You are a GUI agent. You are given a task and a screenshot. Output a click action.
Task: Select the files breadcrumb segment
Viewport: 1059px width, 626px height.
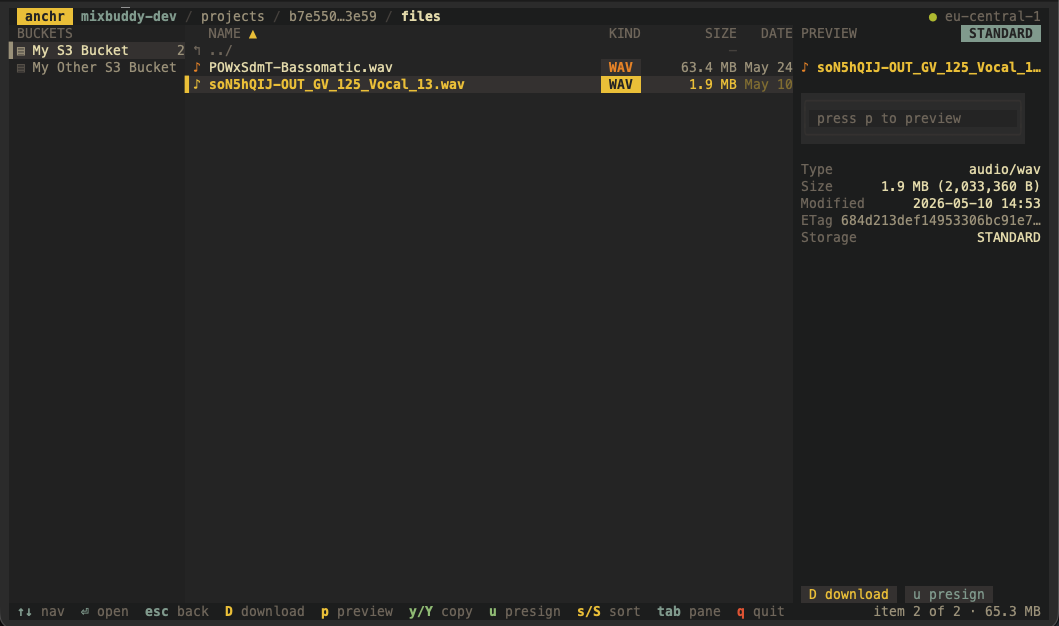tap(421, 16)
